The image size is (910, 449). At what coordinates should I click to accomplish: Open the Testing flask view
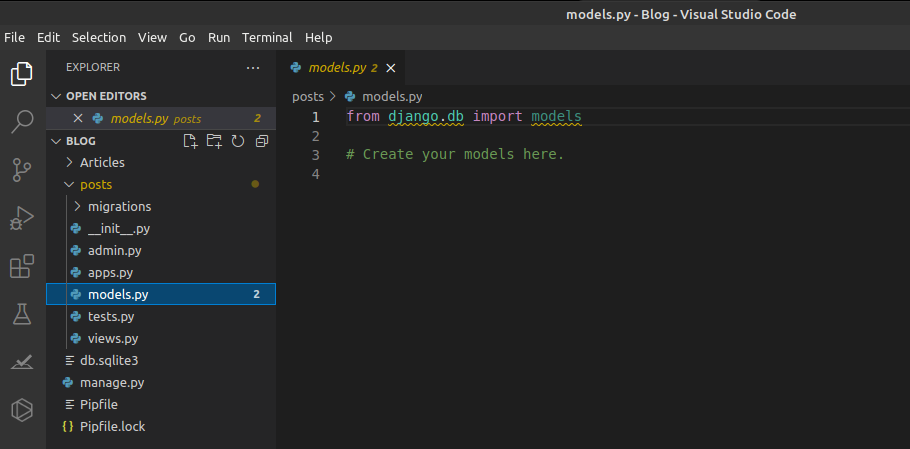point(22,314)
